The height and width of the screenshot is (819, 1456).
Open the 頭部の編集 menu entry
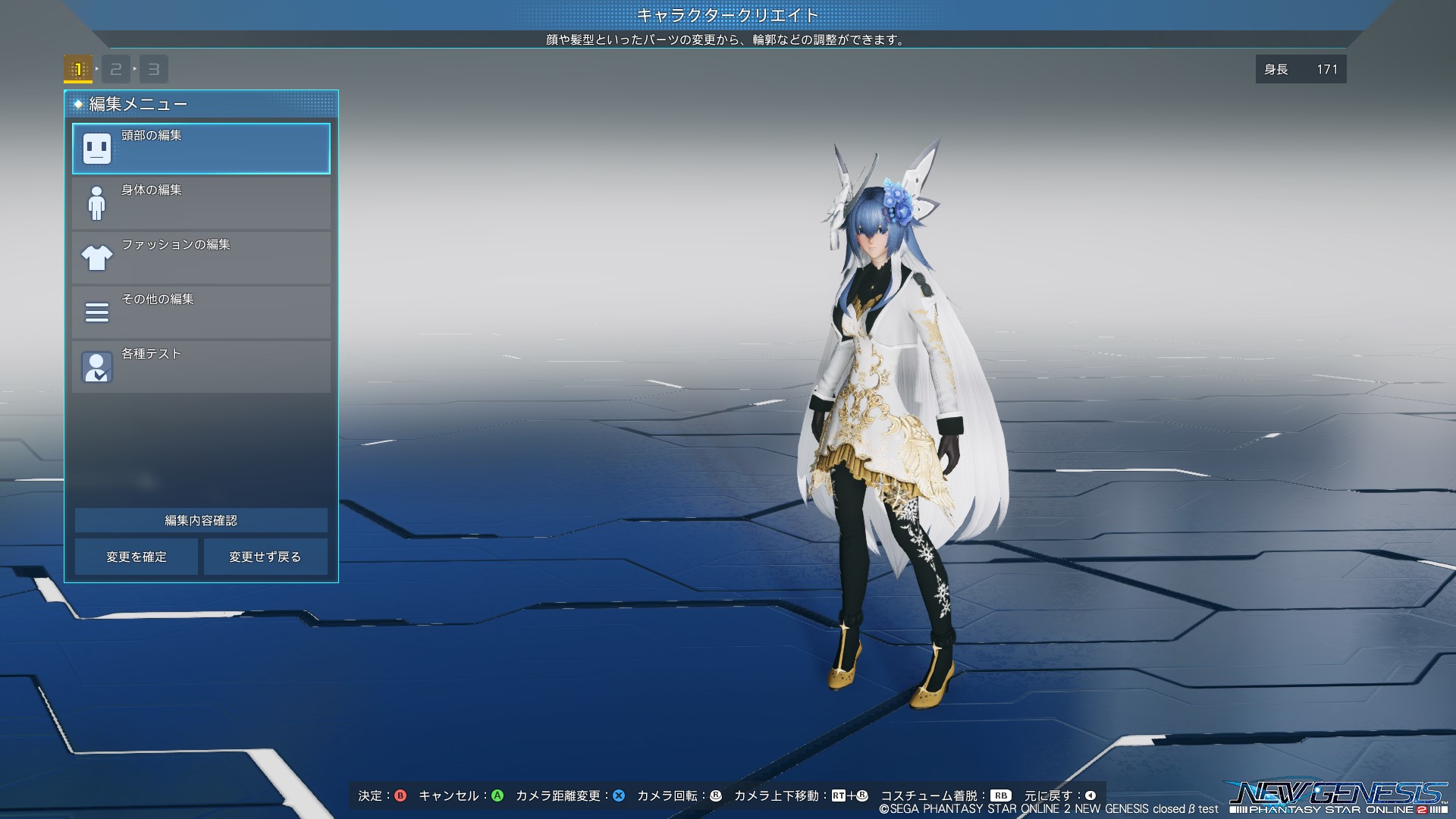click(x=201, y=149)
